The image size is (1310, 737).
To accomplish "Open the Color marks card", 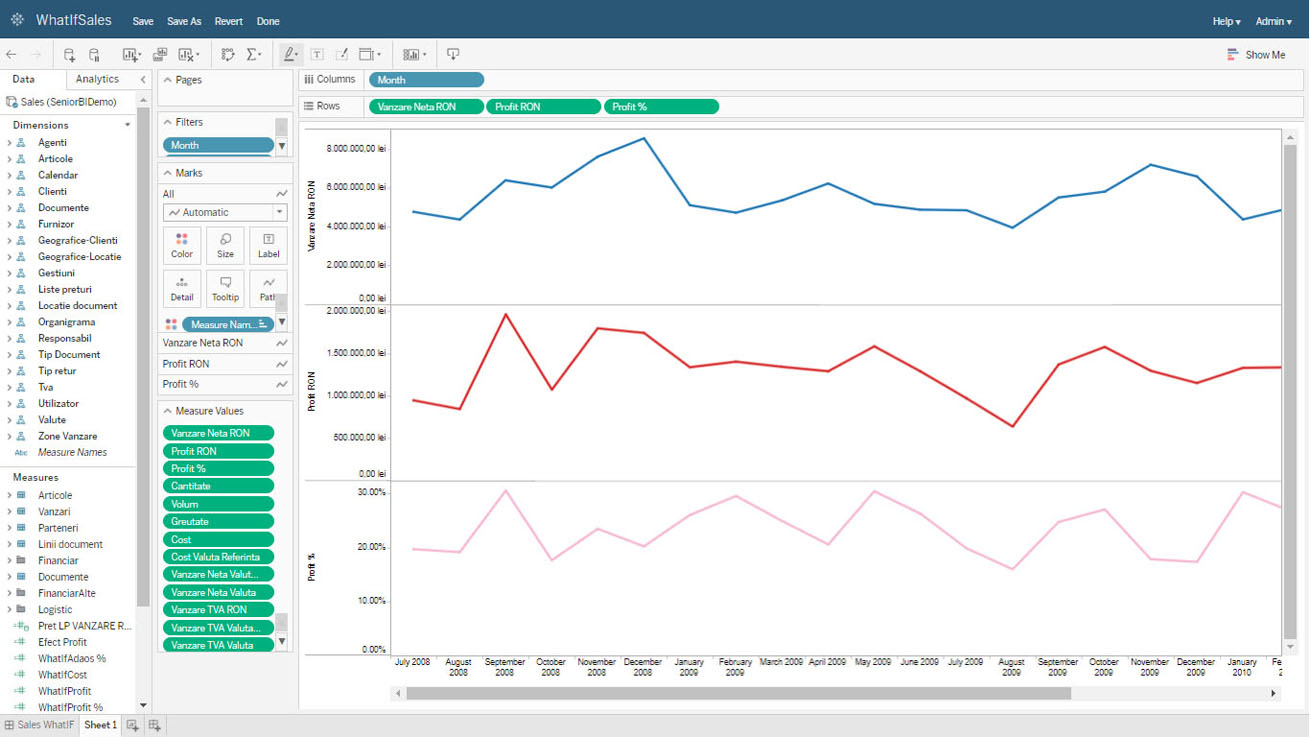I will click(182, 246).
